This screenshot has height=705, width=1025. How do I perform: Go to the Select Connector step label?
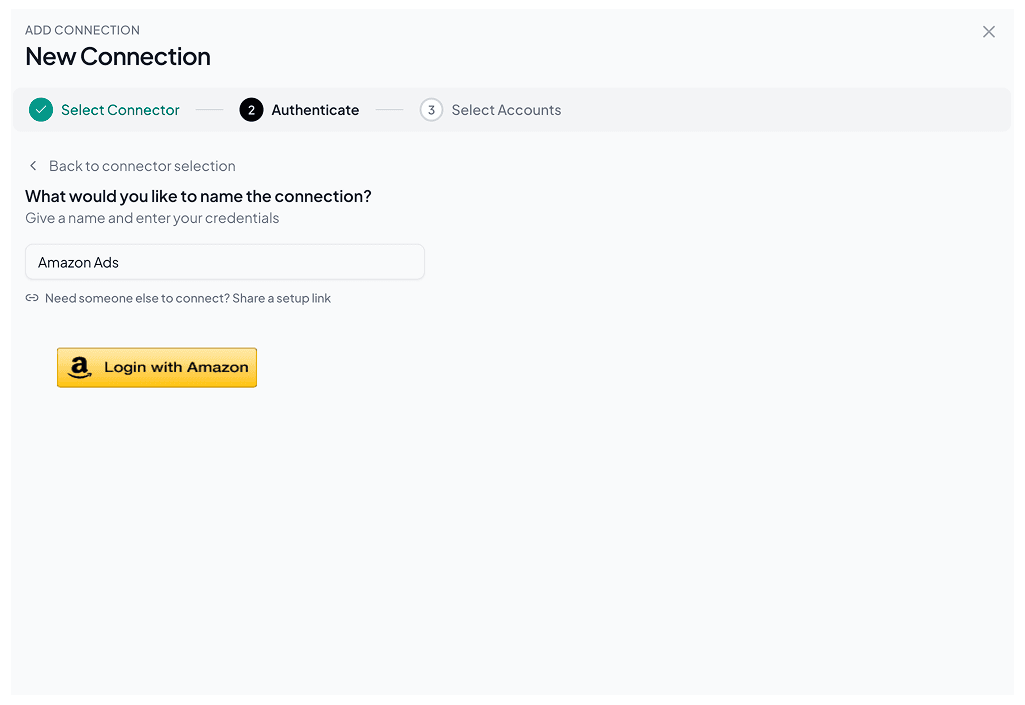[x=120, y=110]
